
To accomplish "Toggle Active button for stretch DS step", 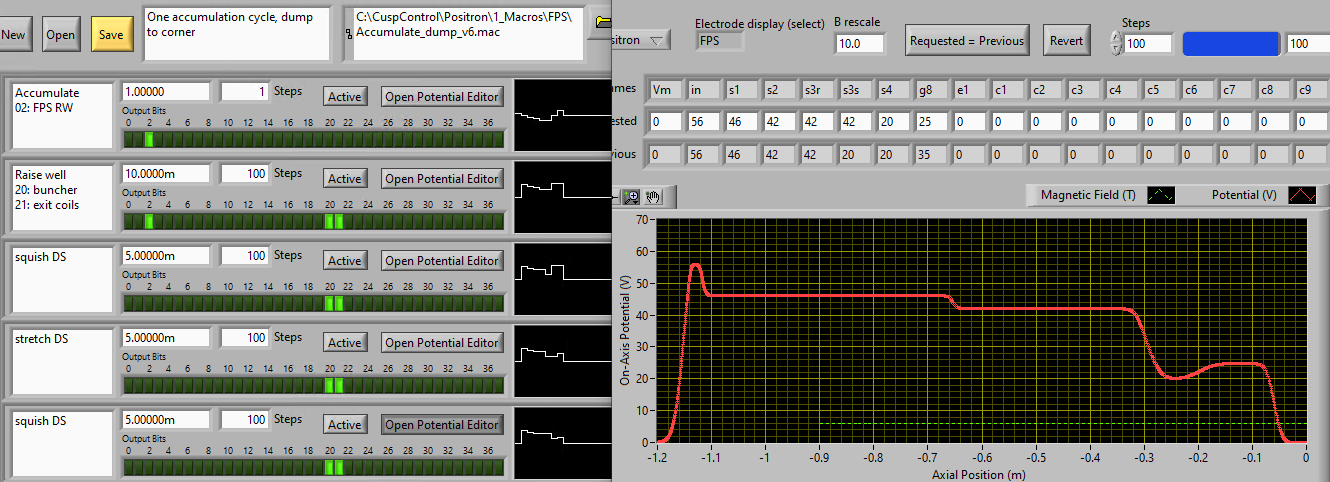I will pos(345,343).
